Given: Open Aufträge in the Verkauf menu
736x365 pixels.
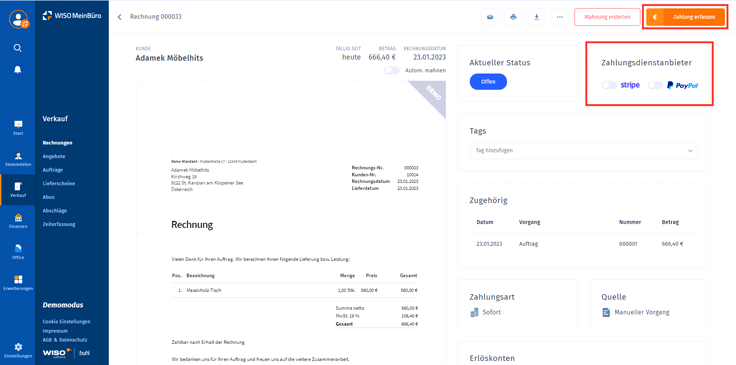Looking at the screenshot, I should pyautogui.click(x=53, y=170).
